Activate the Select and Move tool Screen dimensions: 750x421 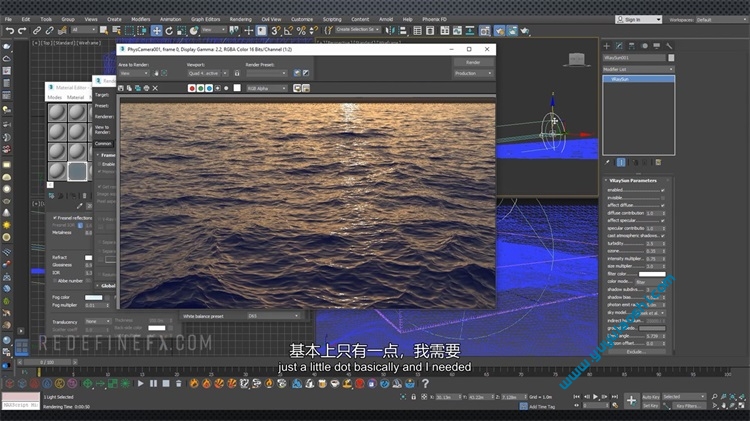tap(156, 31)
